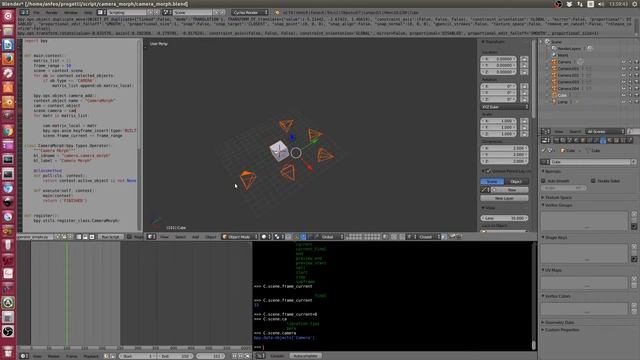Expand the Texture Space panel
The image size is (640, 360).
pos(557,197)
